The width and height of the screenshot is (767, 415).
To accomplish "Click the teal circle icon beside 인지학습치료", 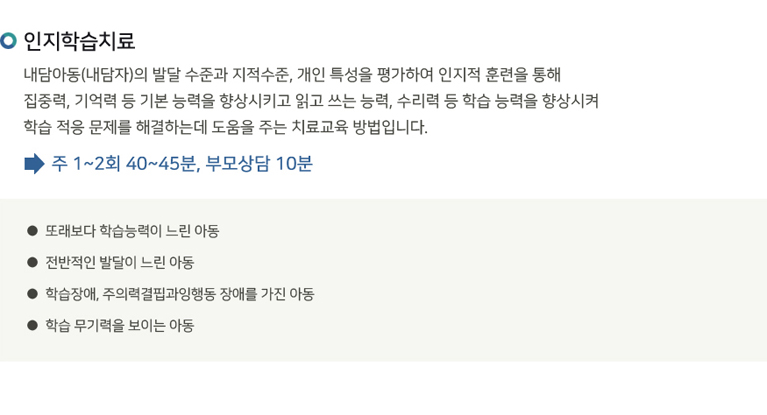I will [8, 41].
